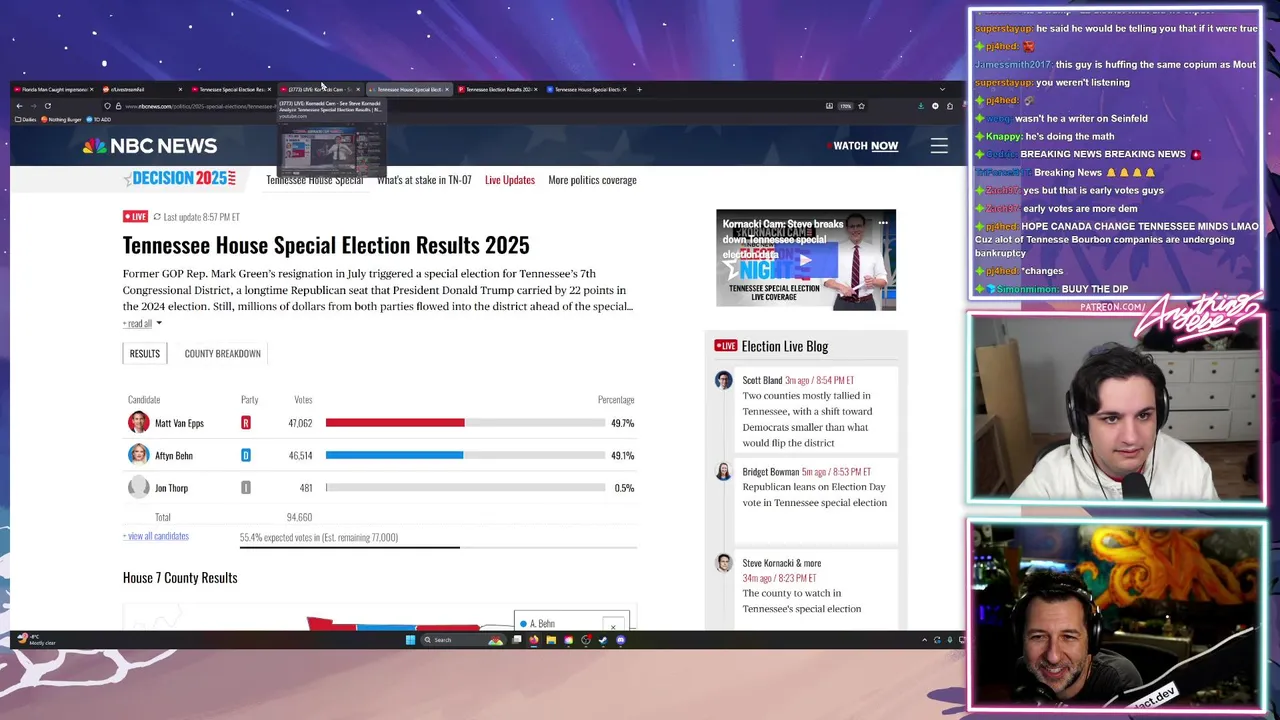This screenshot has width=1280, height=720.
Task: Close popup on House 7 county map
Action: 613,627
